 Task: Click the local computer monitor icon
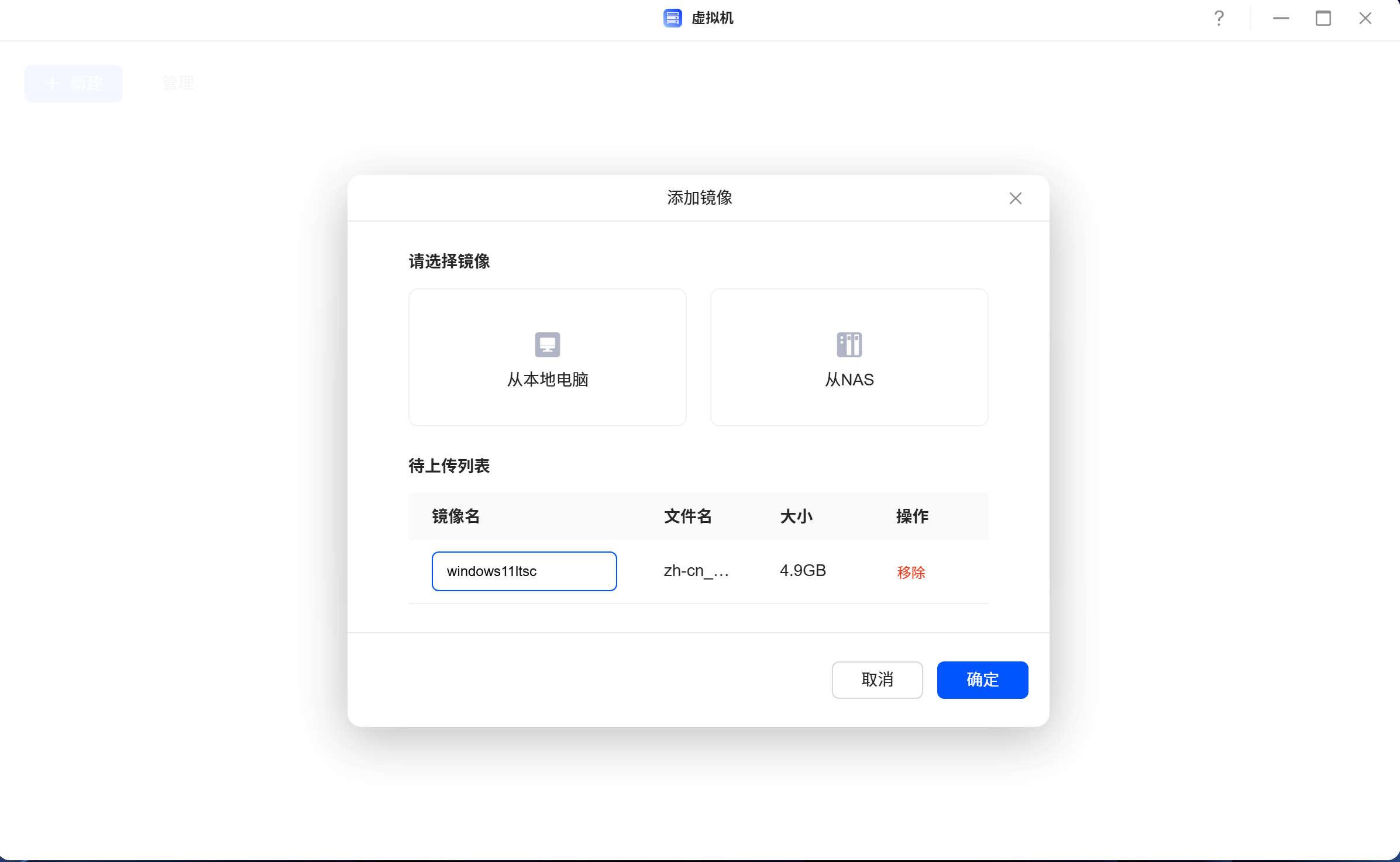547,344
